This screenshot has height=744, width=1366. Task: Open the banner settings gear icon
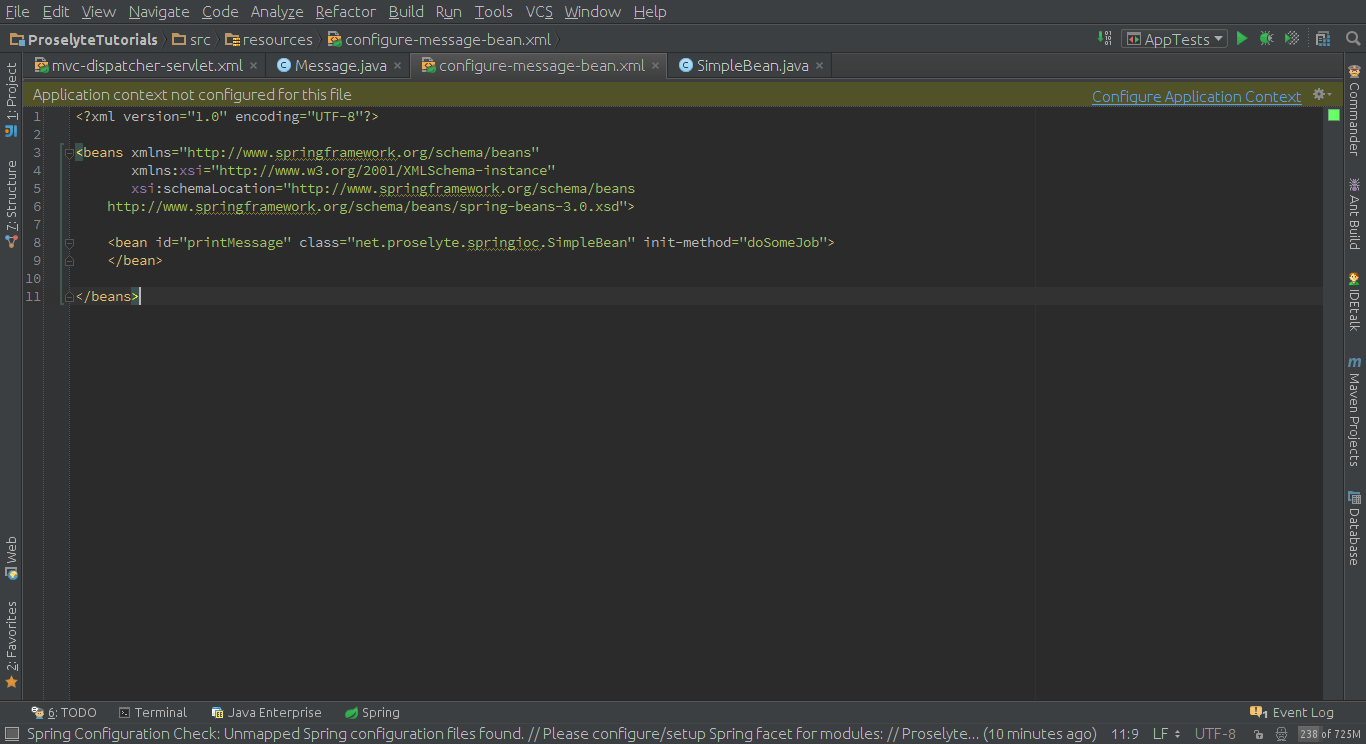click(1321, 94)
